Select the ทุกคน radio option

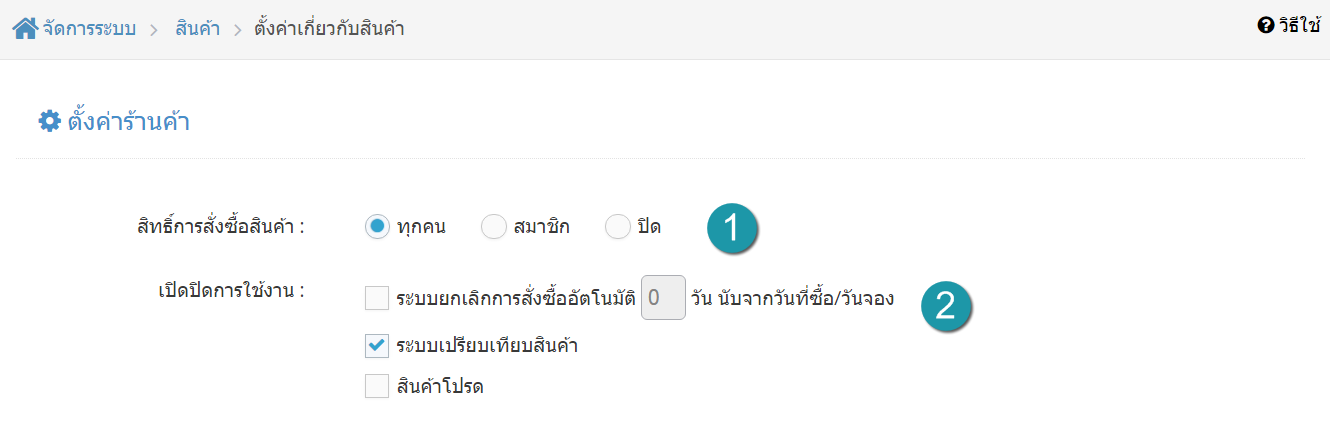click(x=377, y=227)
